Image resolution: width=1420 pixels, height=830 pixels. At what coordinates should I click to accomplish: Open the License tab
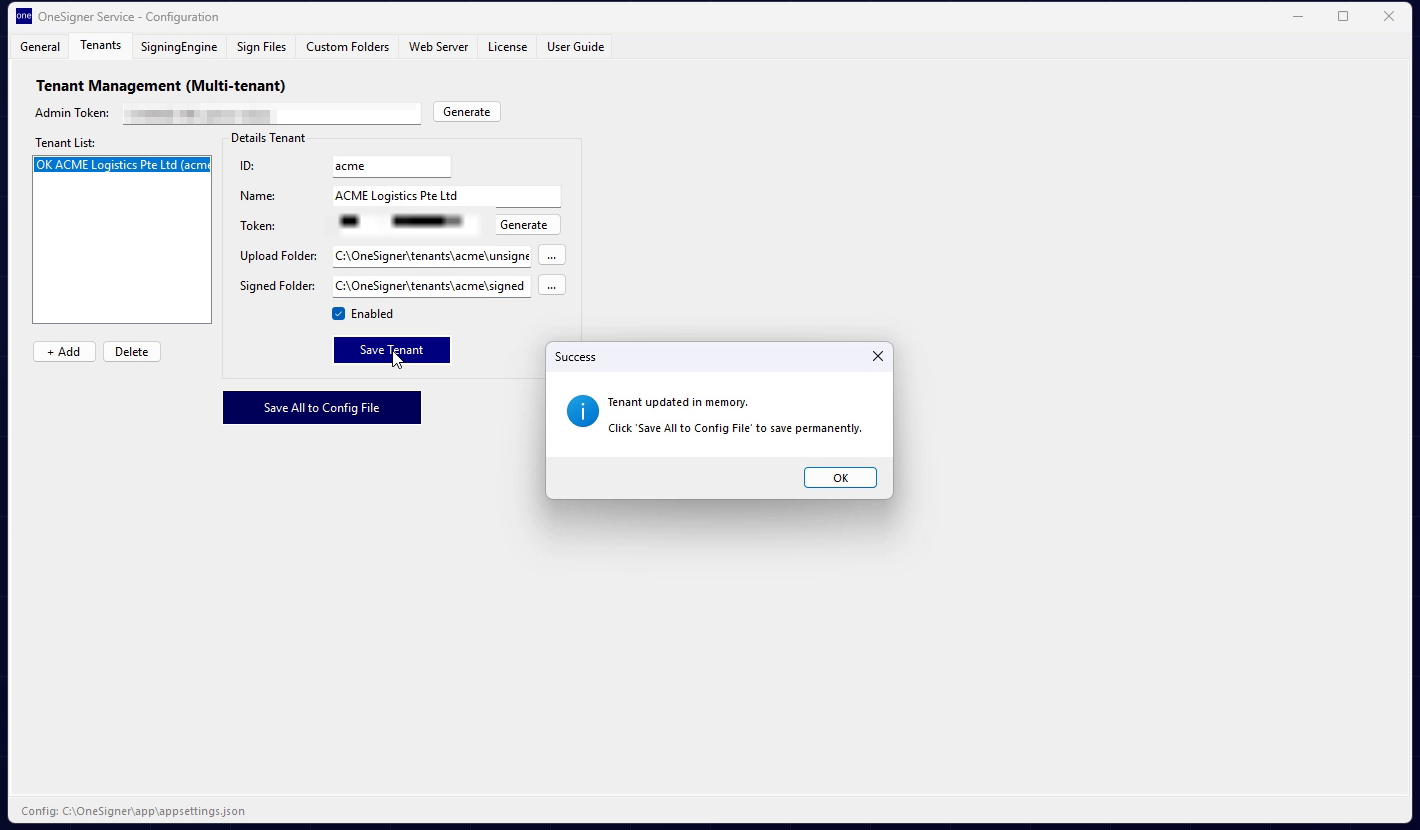(x=507, y=47)
